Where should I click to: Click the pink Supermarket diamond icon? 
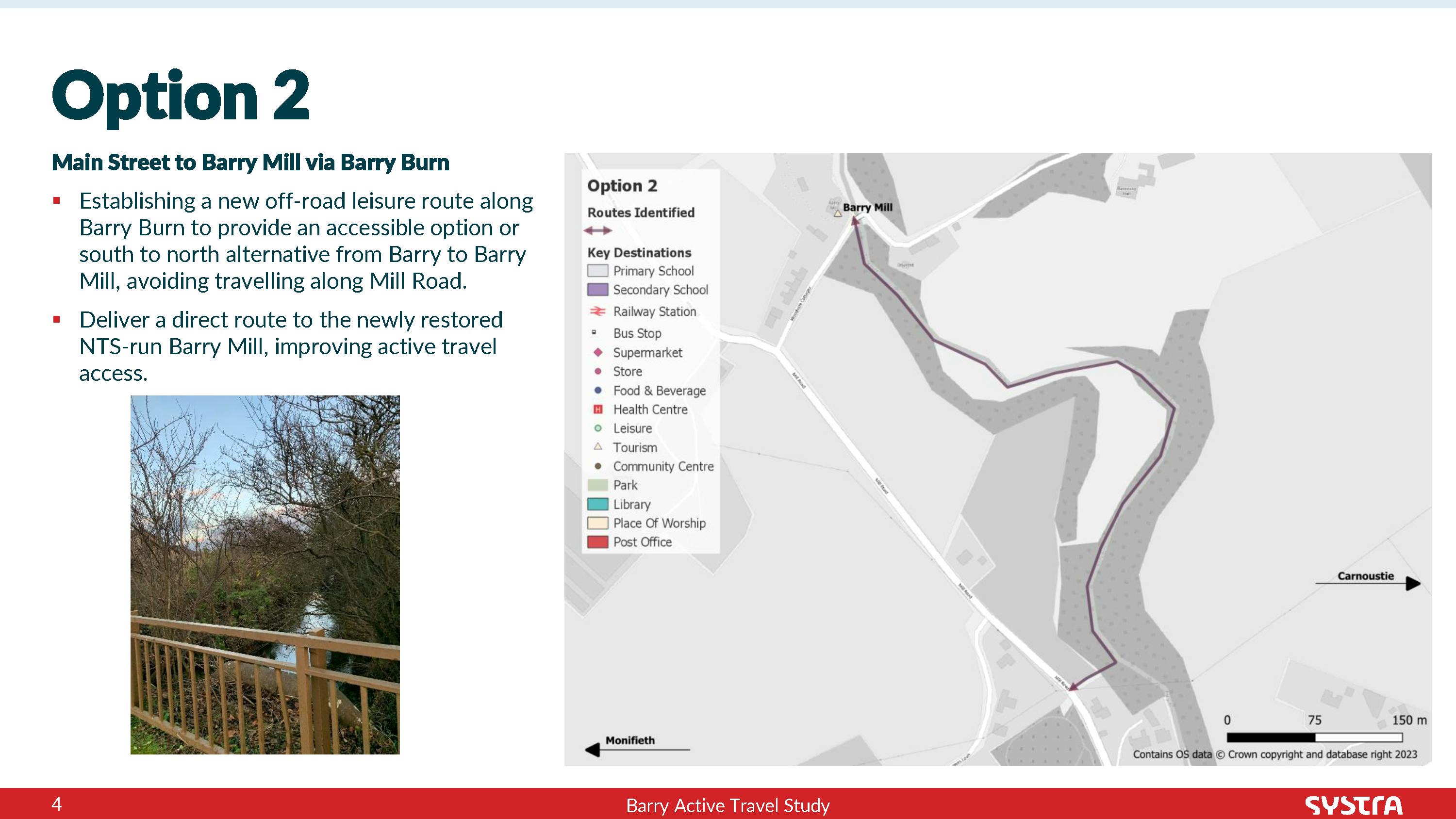[597, 352]
